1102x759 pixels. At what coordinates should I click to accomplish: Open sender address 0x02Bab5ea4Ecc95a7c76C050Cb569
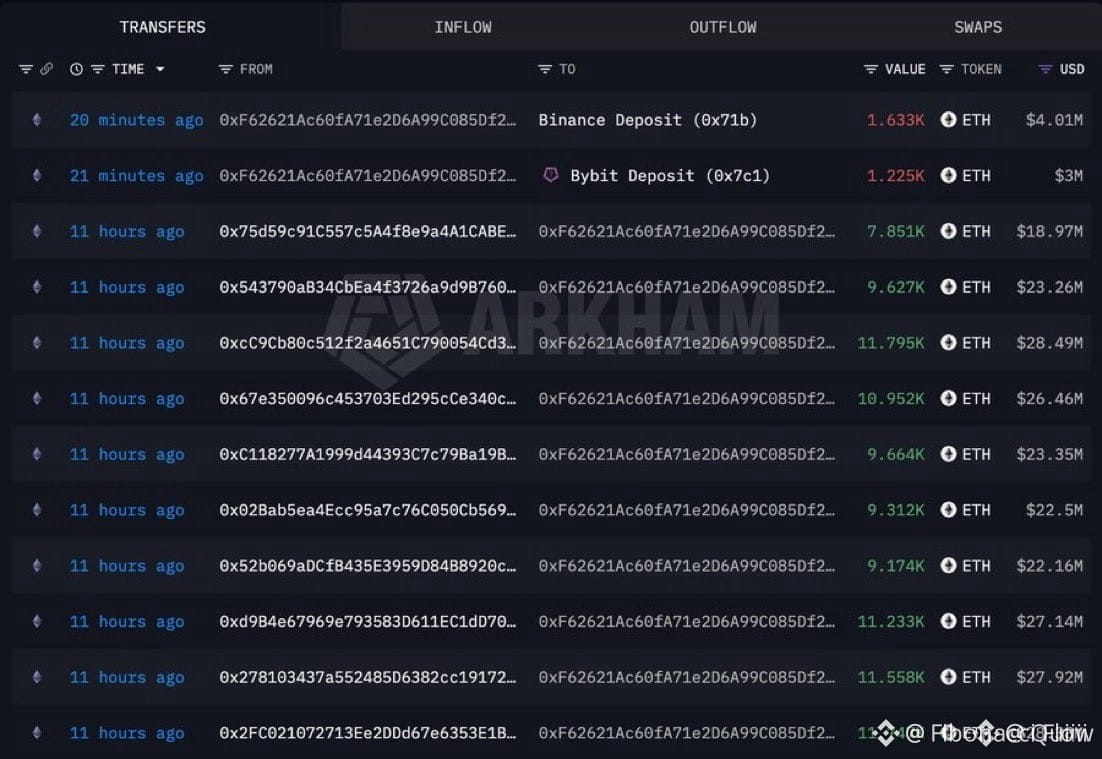[x=368, y=510]
